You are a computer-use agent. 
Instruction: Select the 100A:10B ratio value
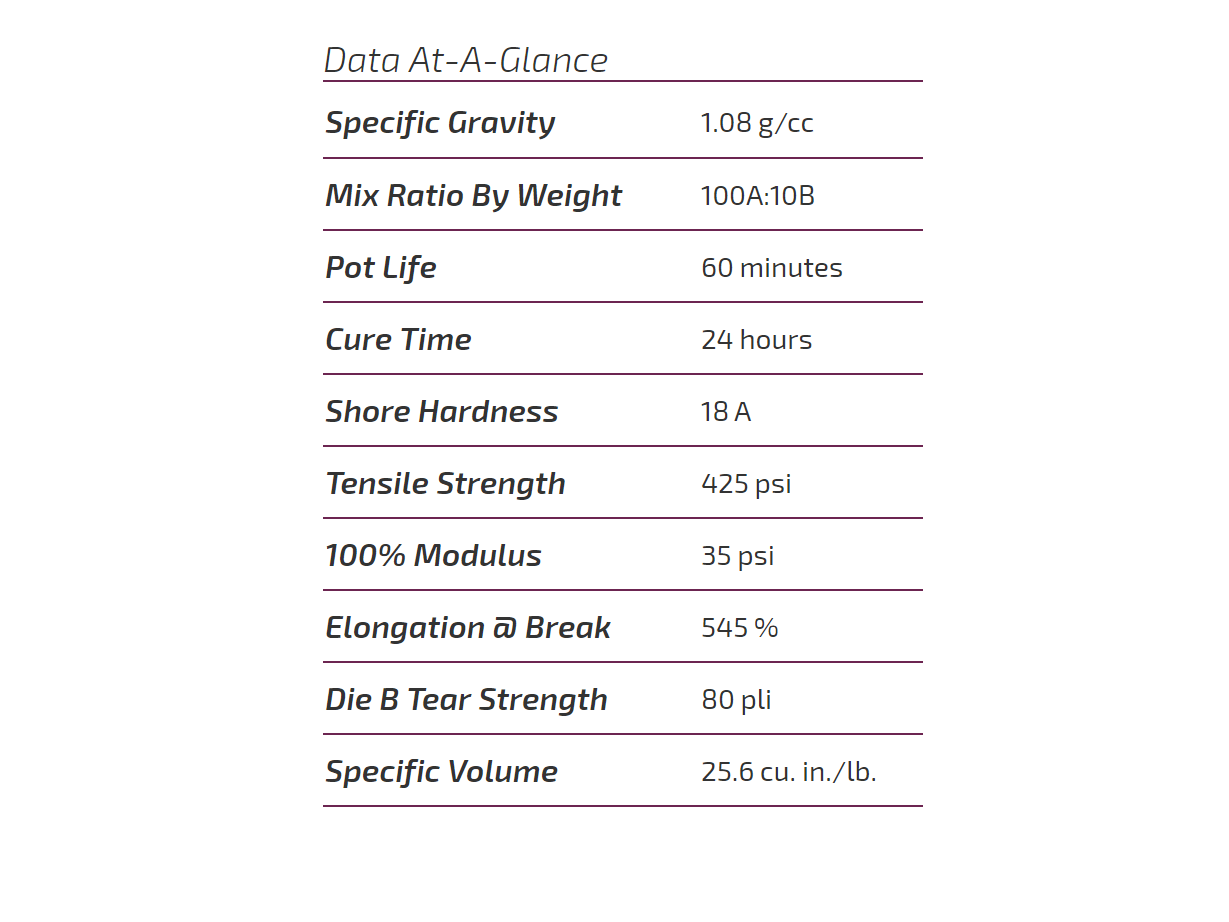pyautogui.click(x=758, y=195)
